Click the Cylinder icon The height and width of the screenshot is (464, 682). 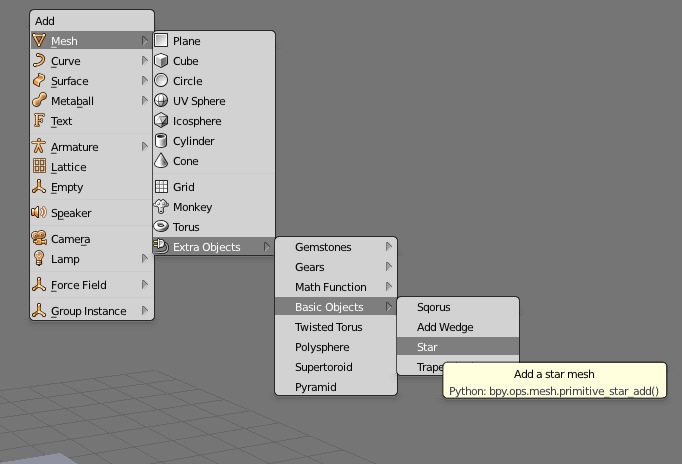coord(161,140)
